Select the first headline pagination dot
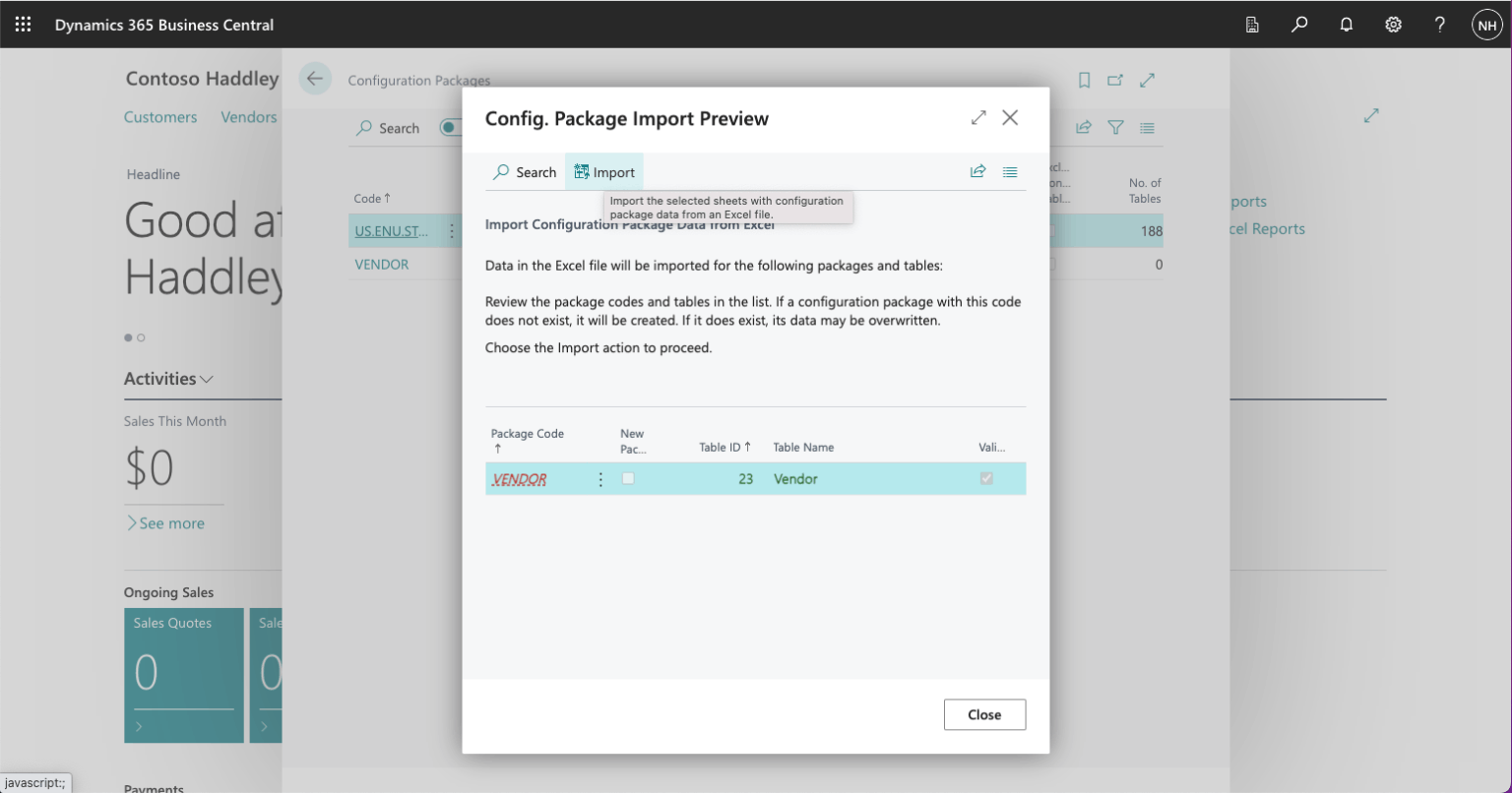 pos(128,337)
